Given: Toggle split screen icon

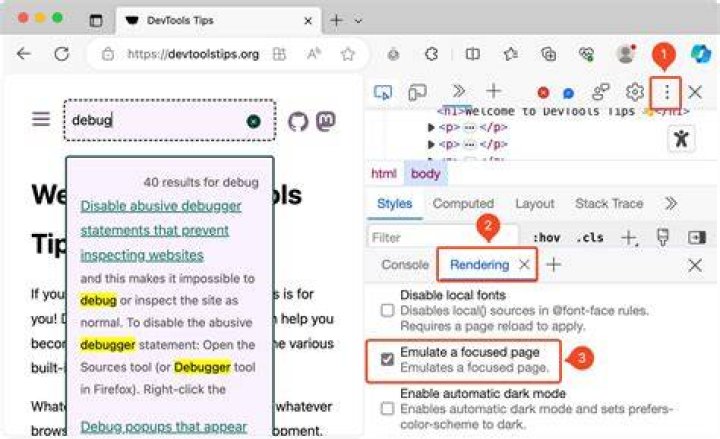Looking at the screenshot, I should coord(472,54).
